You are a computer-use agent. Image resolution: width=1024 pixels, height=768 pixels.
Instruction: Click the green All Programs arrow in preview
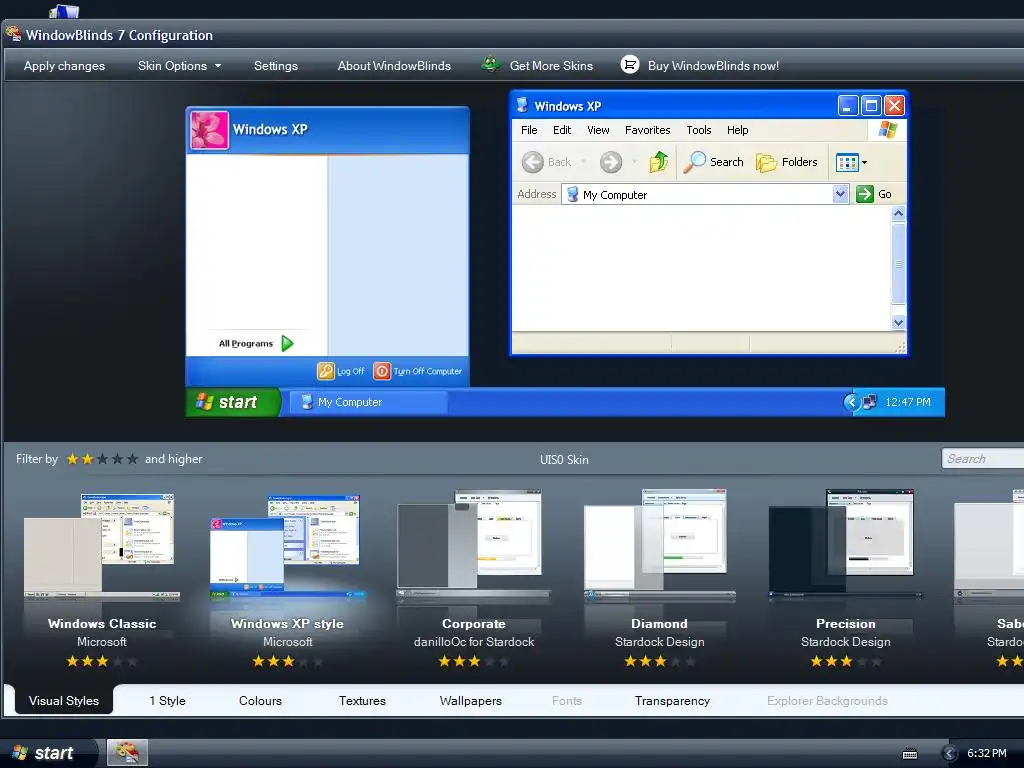point(287,343)
